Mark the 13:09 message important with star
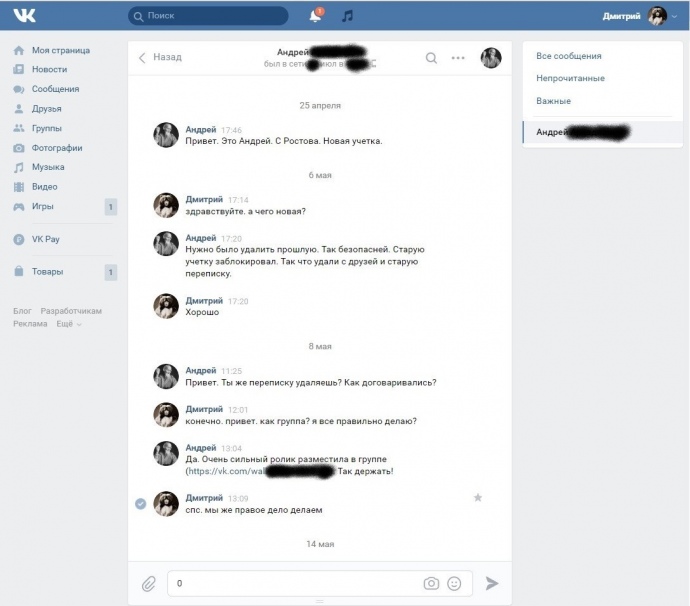Viewport: 690px width, 606px height. (477, 498)
